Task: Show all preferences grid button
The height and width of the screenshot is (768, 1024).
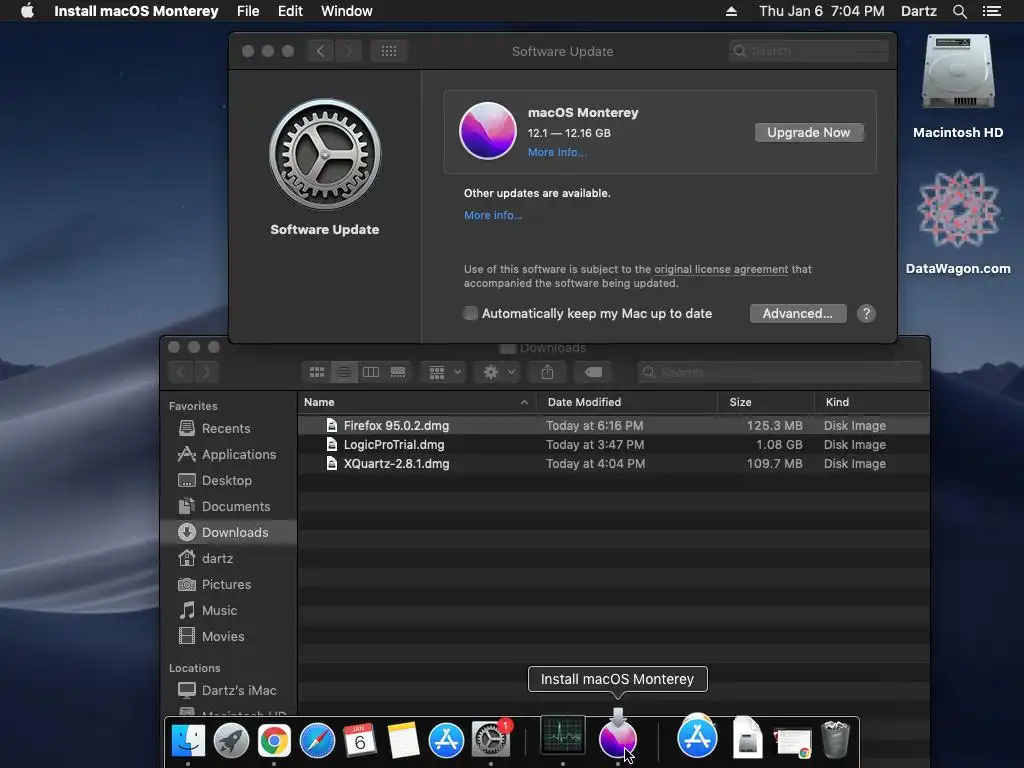Action: [389, 51]
